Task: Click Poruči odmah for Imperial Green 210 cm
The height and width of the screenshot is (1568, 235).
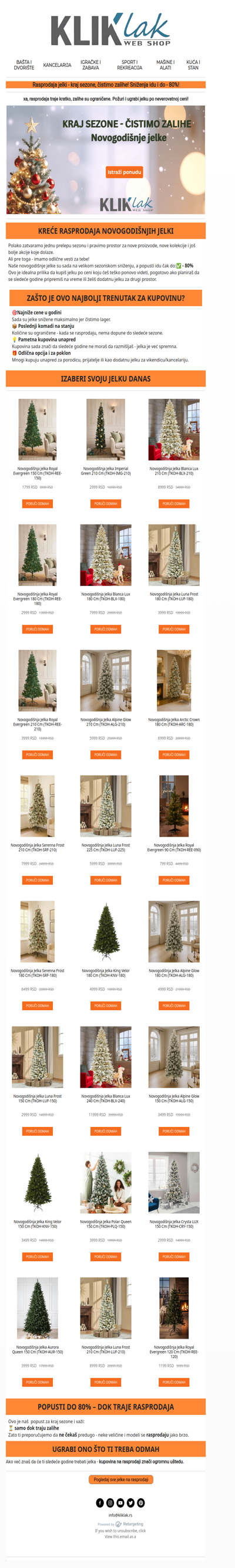Action: pos(106,503)
